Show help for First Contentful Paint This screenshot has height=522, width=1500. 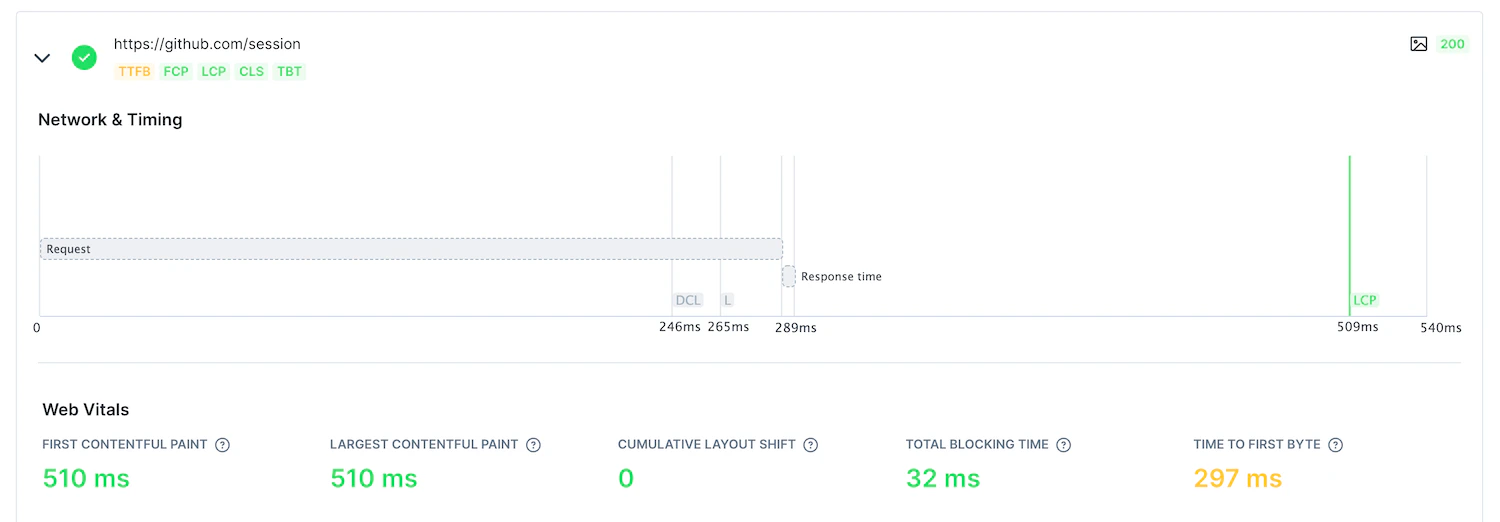pyautogui.click(x=222, y=445)
